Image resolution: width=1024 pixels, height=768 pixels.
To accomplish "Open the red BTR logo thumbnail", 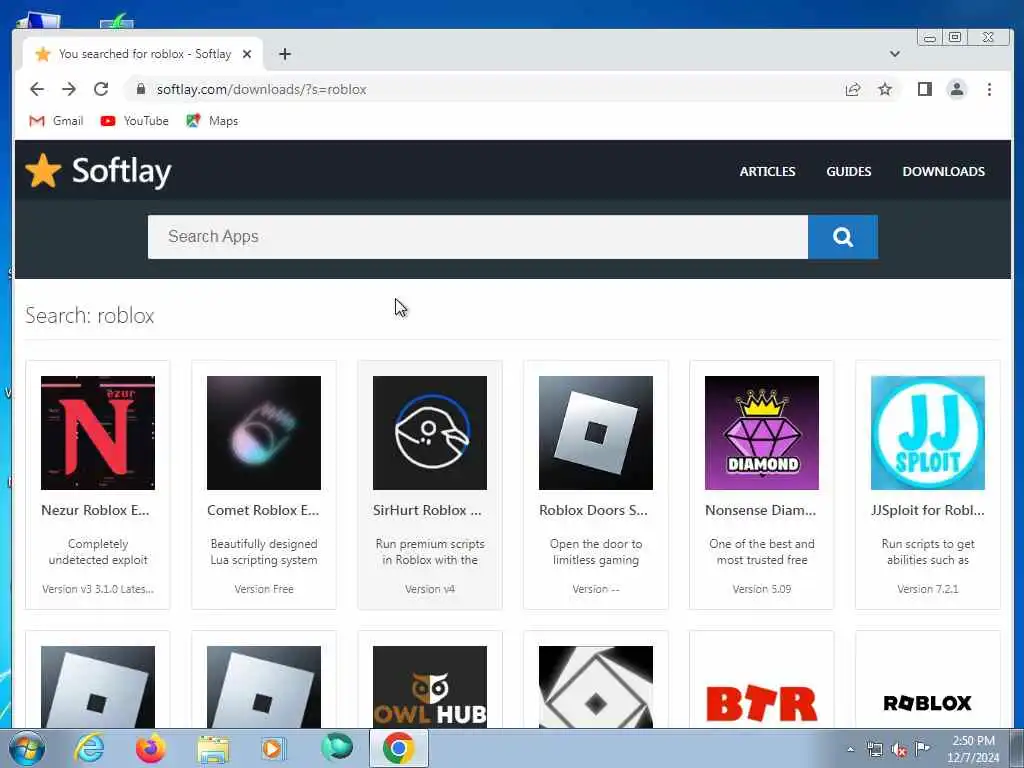I will click(x=761, y=687).
